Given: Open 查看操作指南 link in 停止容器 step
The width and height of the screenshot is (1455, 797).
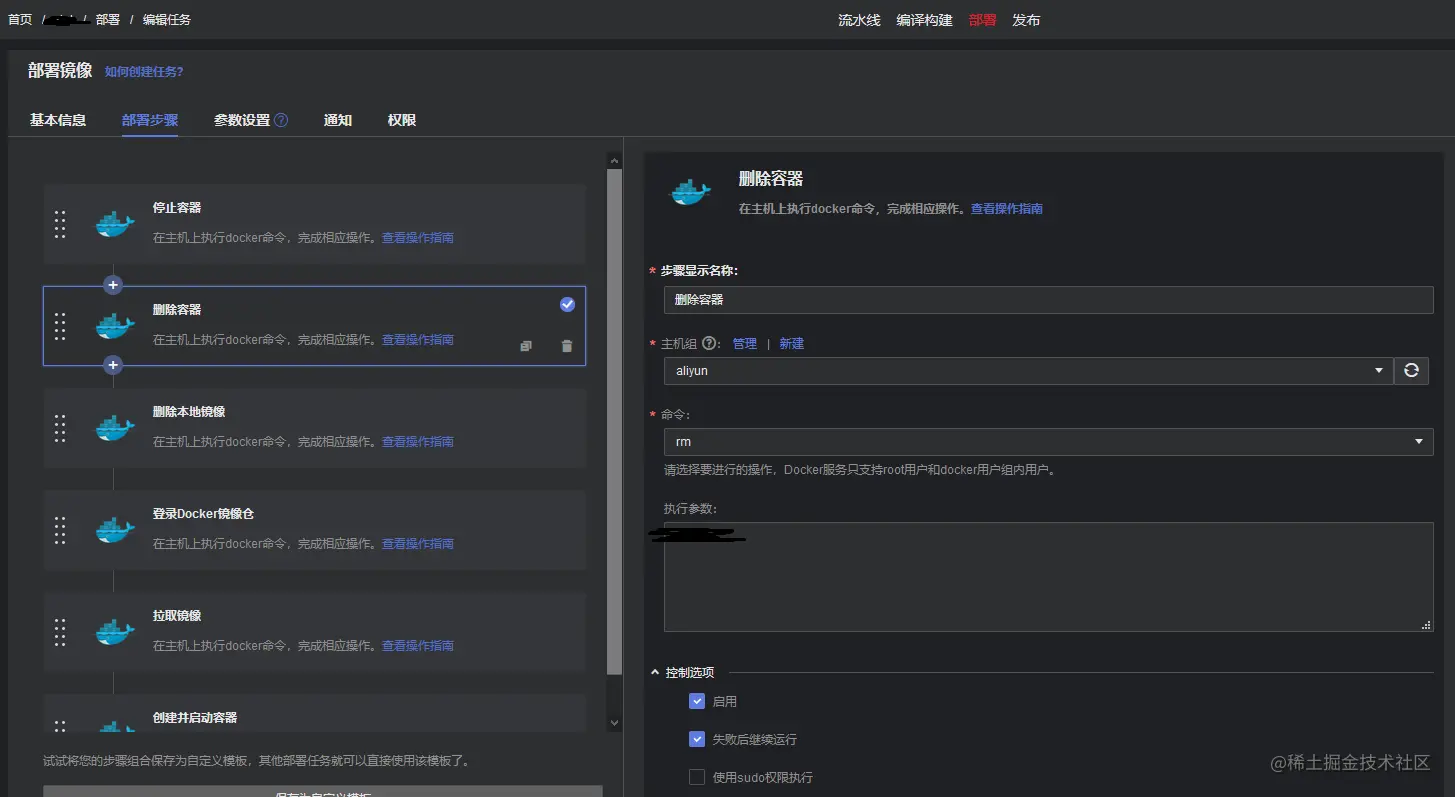Looking at the screenshot, I should click(x=418, y=238).
